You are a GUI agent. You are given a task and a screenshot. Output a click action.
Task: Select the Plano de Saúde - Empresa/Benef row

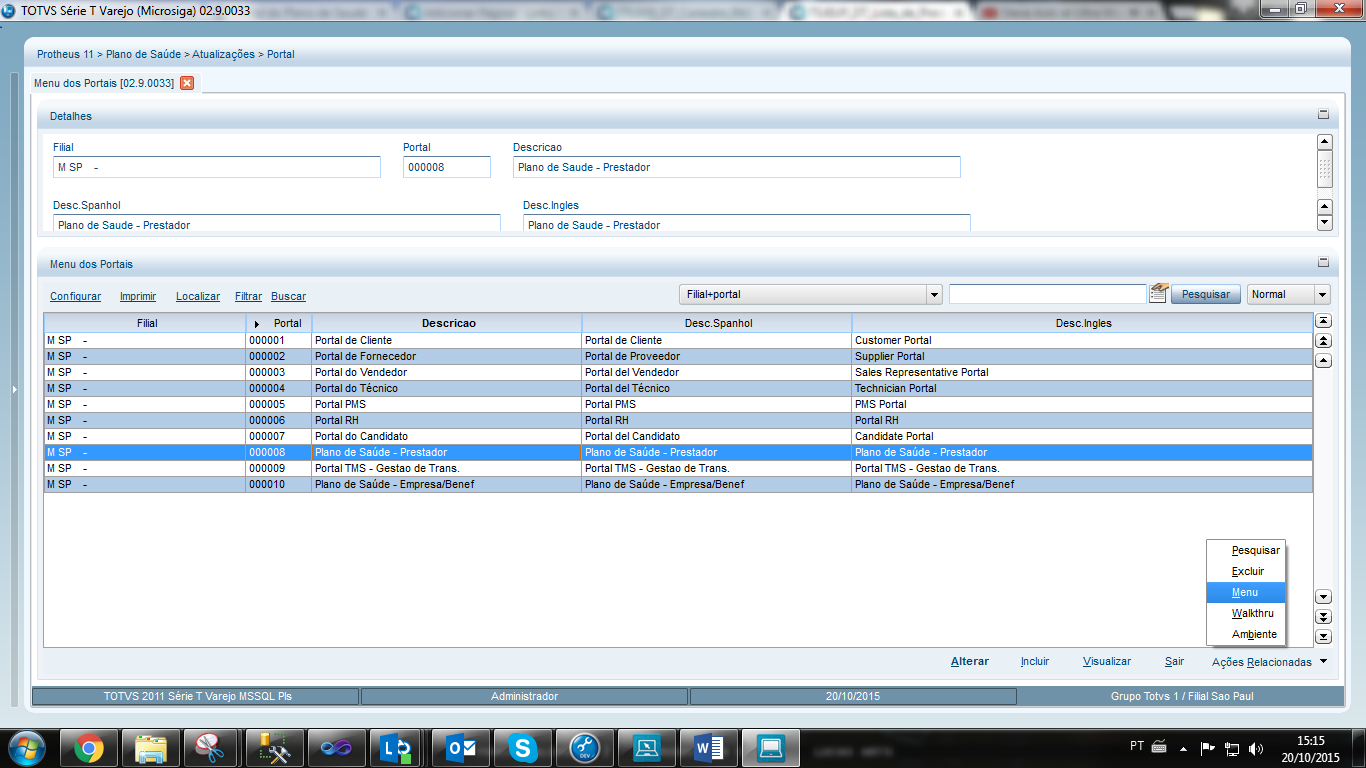(678, 484)
